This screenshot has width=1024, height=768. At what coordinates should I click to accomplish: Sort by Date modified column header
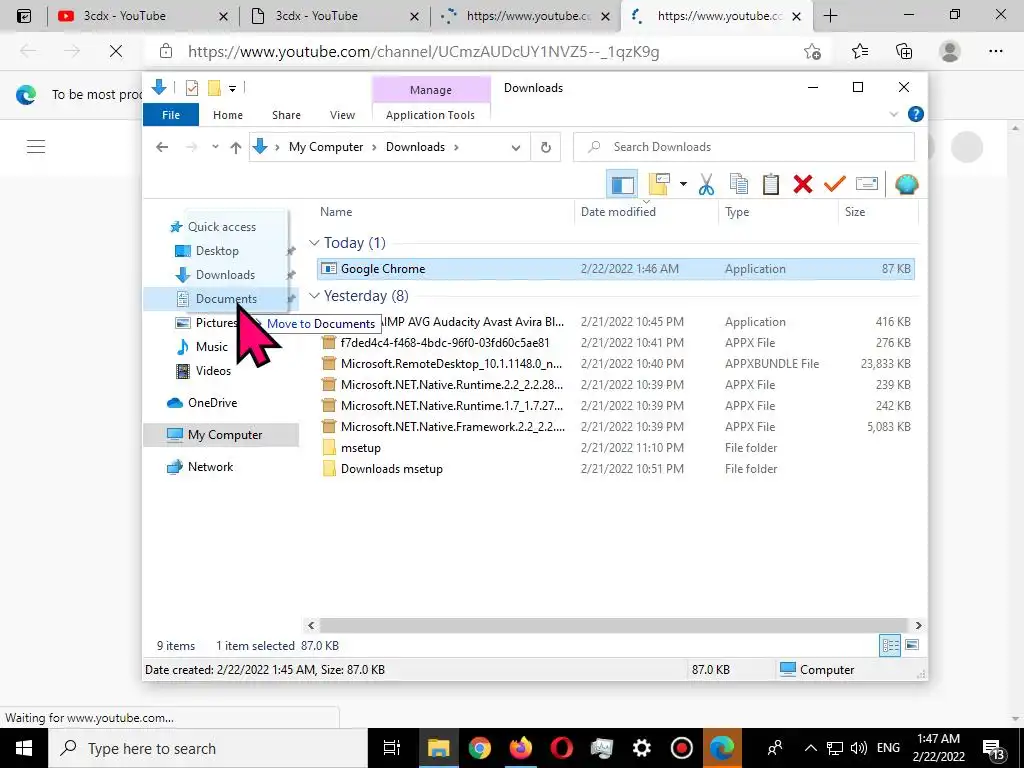[618, 212]
